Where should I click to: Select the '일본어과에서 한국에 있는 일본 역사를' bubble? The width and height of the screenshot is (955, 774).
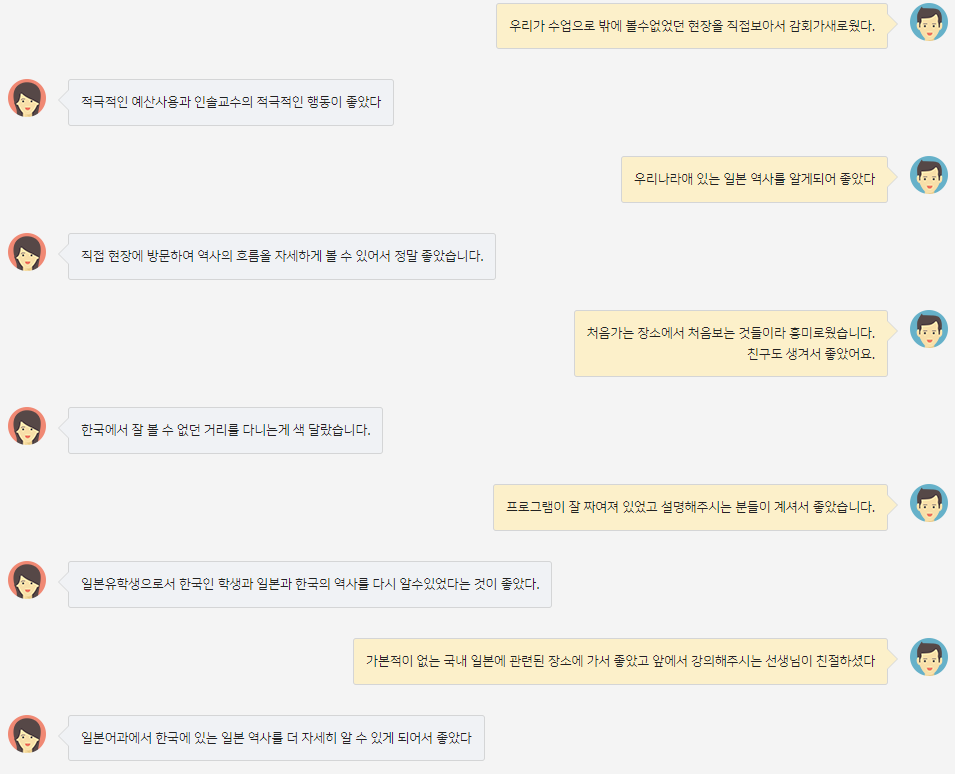(x=277, y=738)
